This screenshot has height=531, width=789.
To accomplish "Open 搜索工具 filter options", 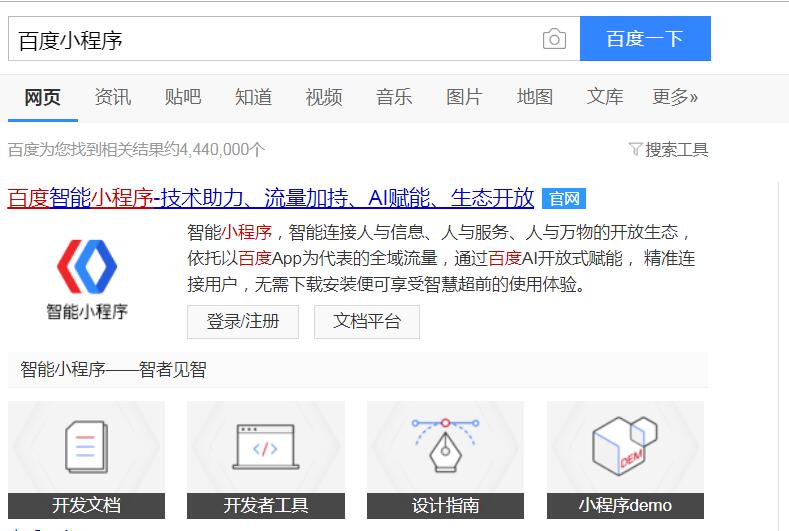I will pyautogui.click(x=677, y=149).
